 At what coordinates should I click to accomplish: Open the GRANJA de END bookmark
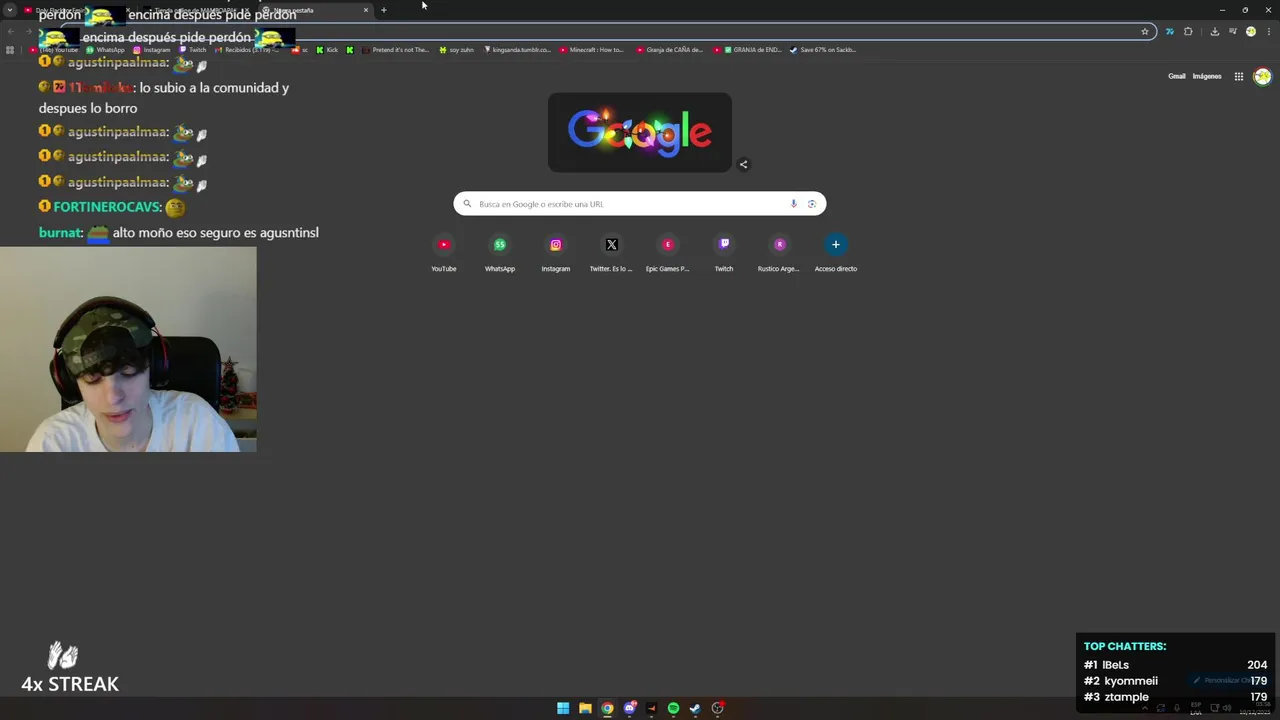click(x=748, y=50)
